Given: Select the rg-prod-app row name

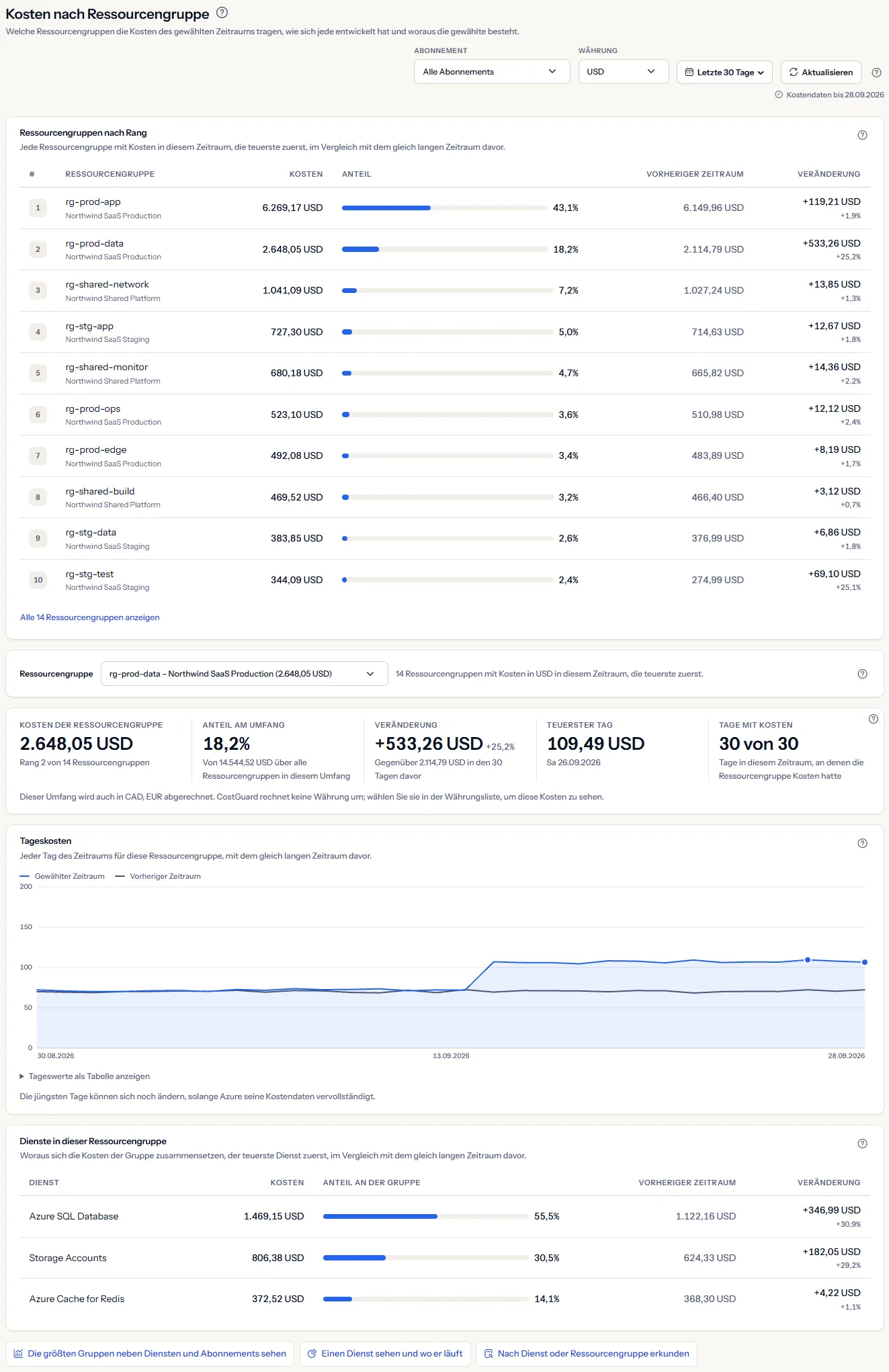Looking at the screenshot, I should (93, 202).
